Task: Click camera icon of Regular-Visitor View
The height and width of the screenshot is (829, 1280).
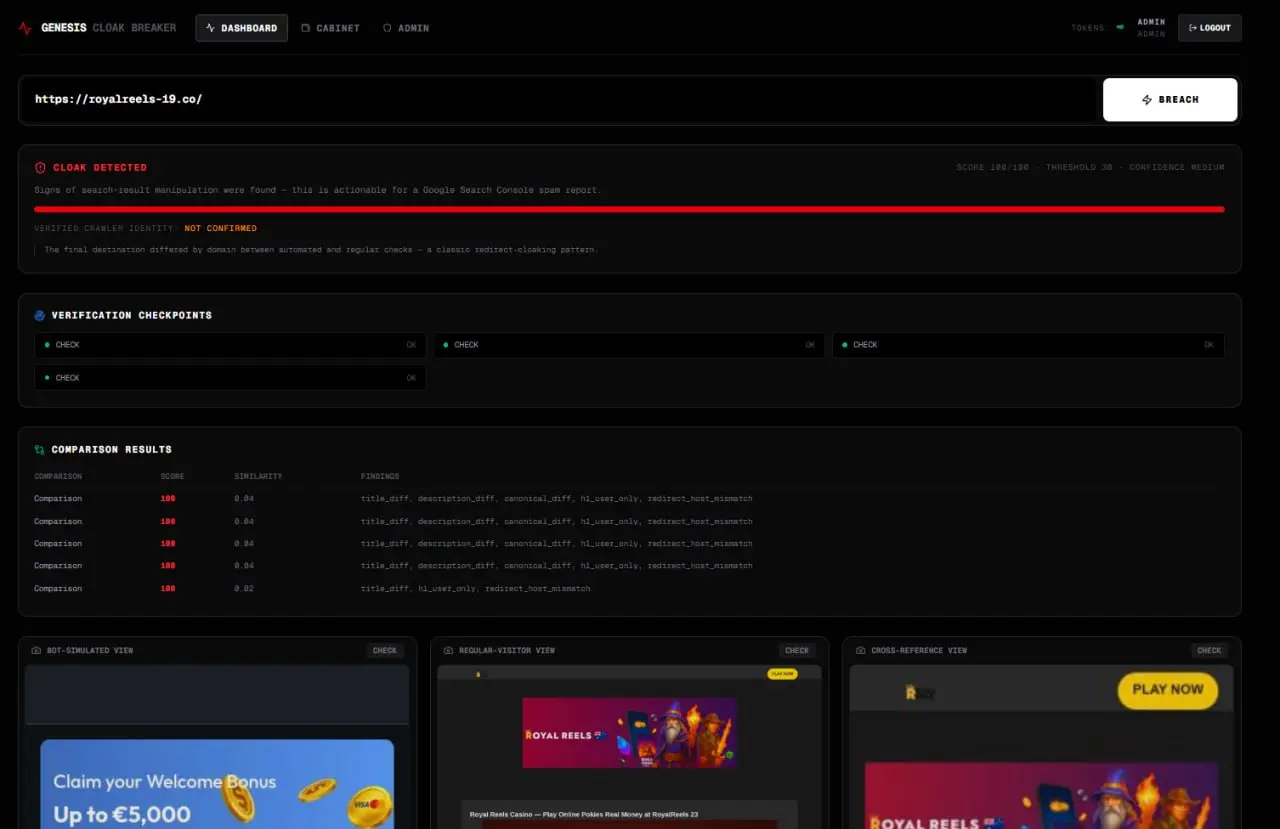Action: 449,651
